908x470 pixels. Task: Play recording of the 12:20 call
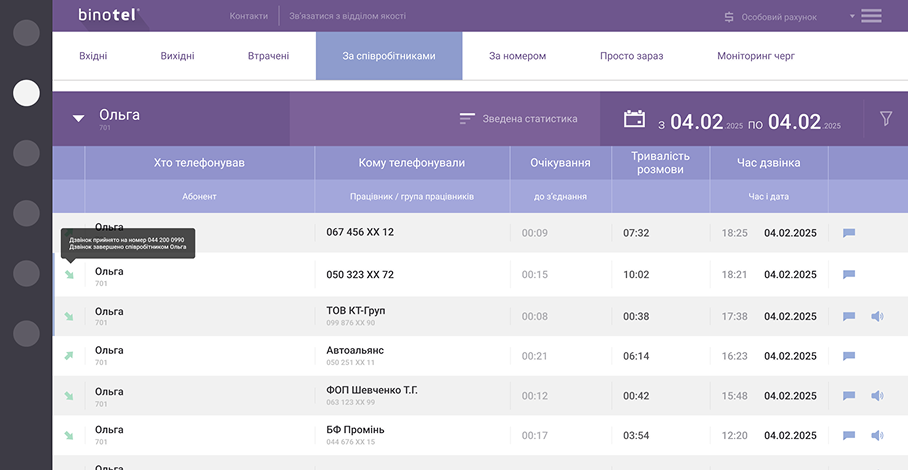click(877, 436)
